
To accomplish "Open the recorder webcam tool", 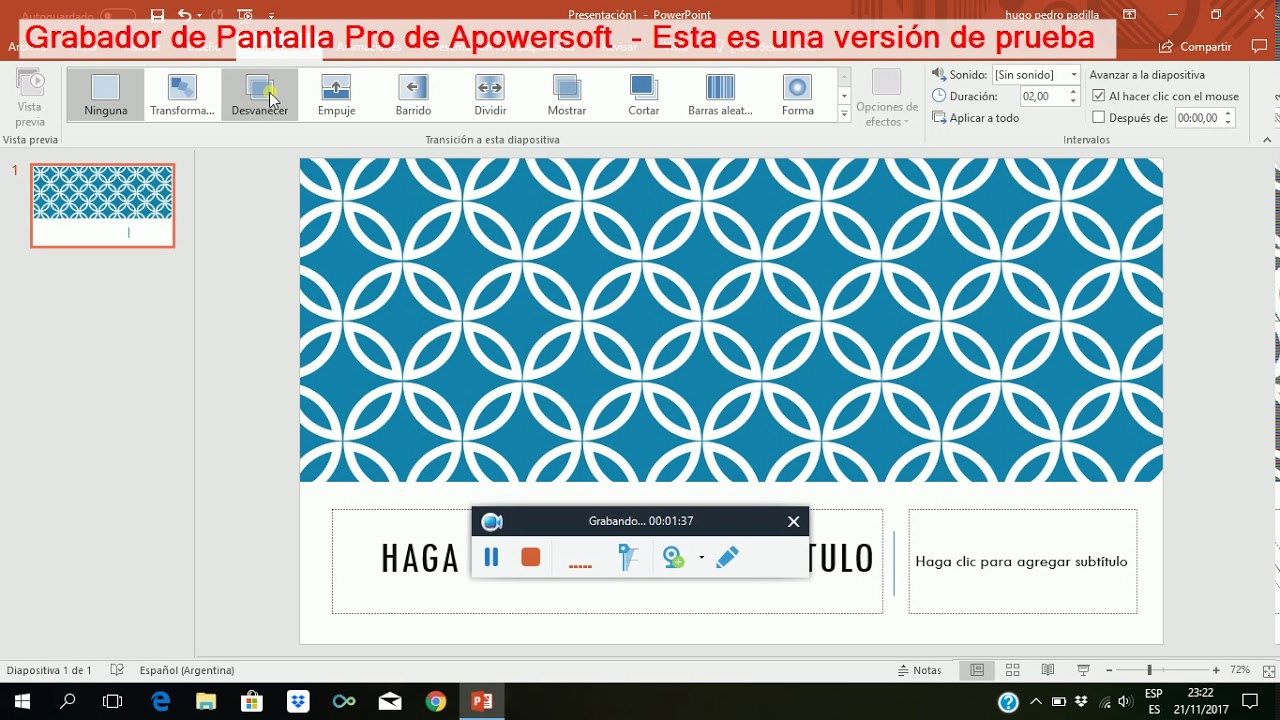I will click(674, 557).
